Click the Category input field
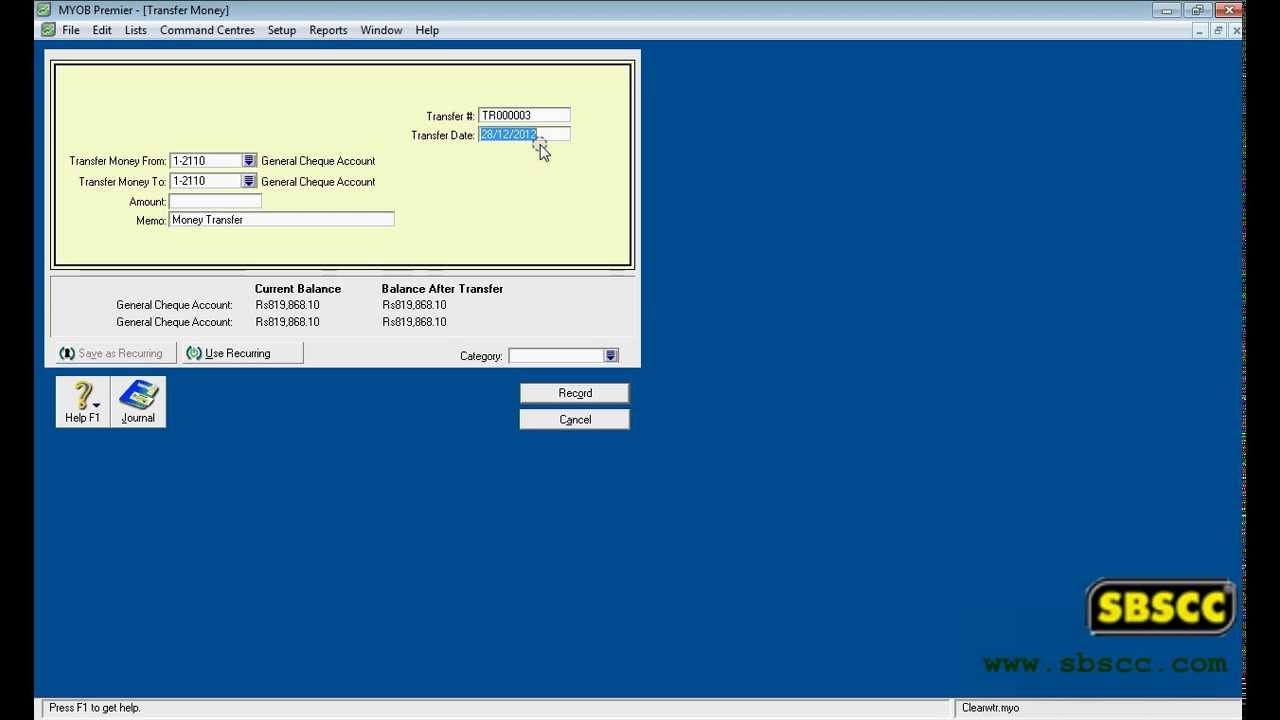 556,355
